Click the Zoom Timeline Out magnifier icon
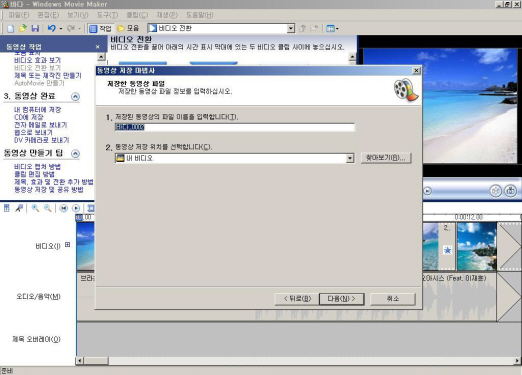Image resolution: width=522 pixels, height=375 pixels. 48,209
